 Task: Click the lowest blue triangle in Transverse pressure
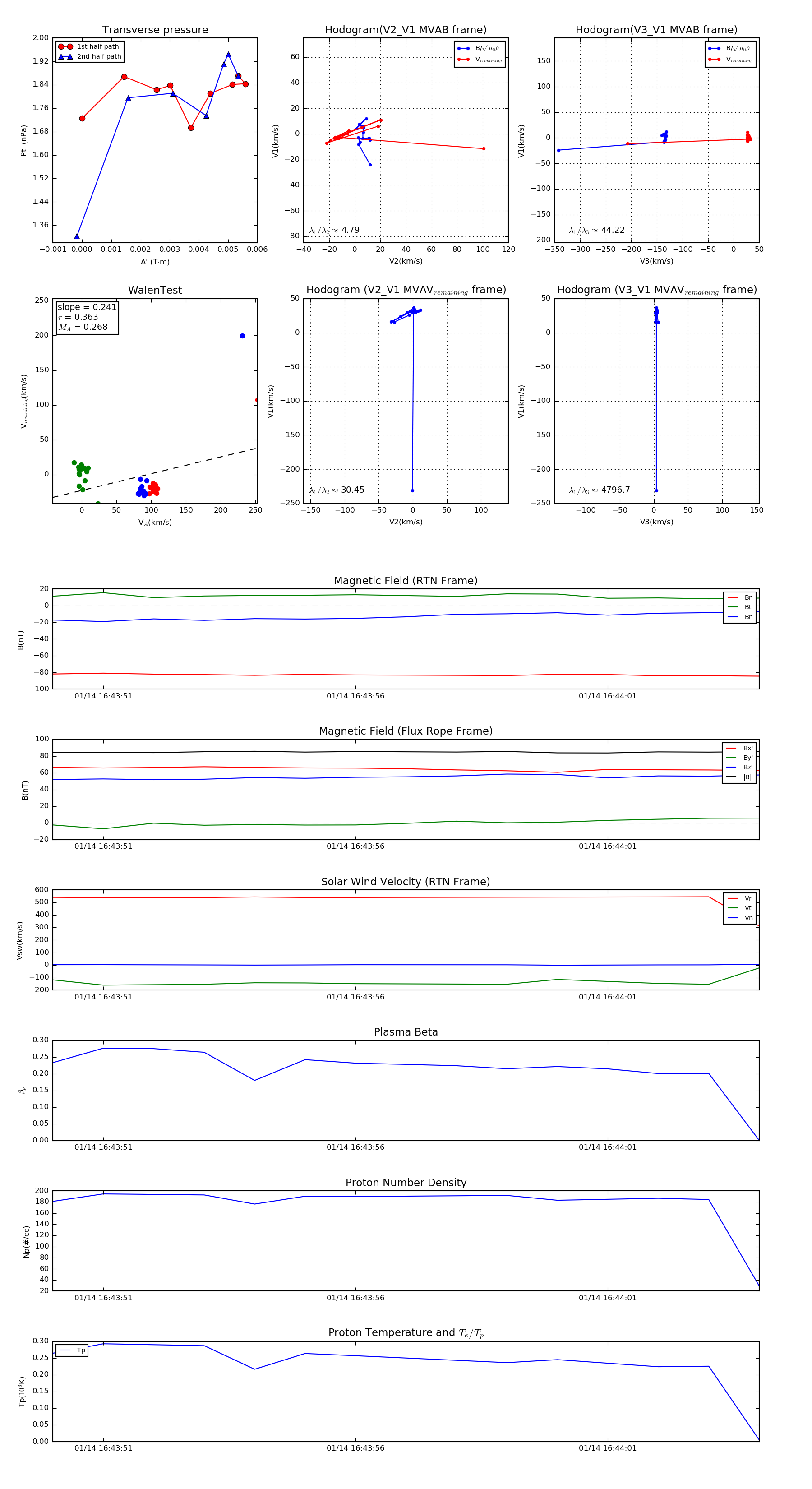[x=77, y=236]
